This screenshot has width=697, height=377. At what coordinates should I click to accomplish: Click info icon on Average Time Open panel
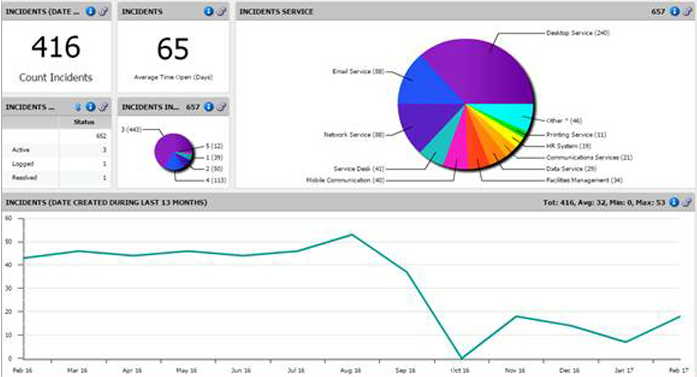(208, 12)
